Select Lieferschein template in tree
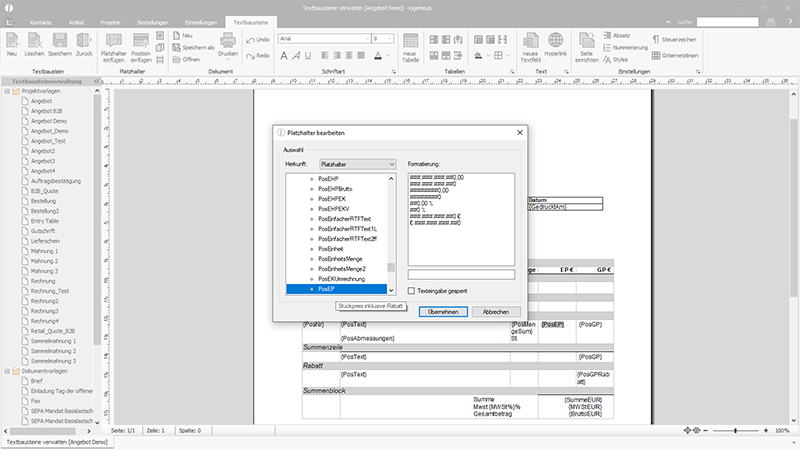Screen dimensions: 800x450 point(45,241)
